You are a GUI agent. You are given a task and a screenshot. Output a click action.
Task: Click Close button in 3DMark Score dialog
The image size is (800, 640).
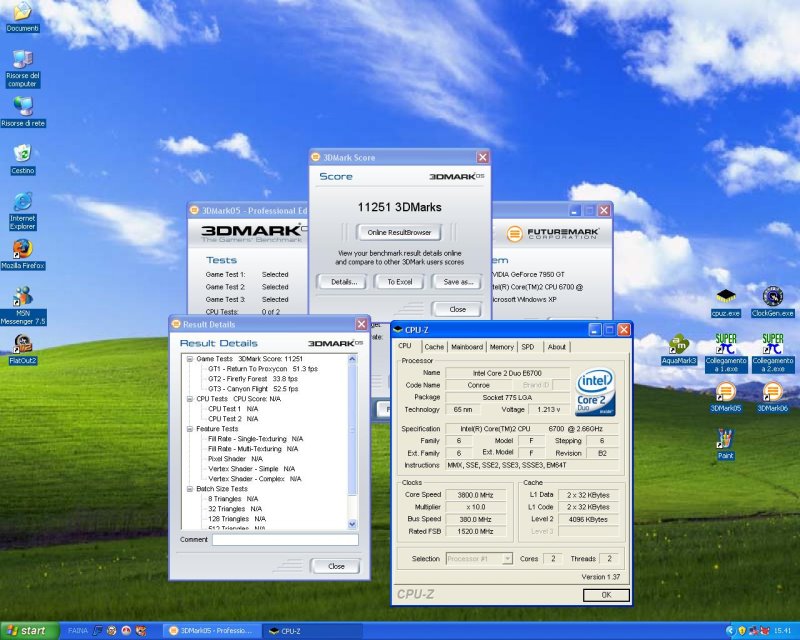pos(457,309)
